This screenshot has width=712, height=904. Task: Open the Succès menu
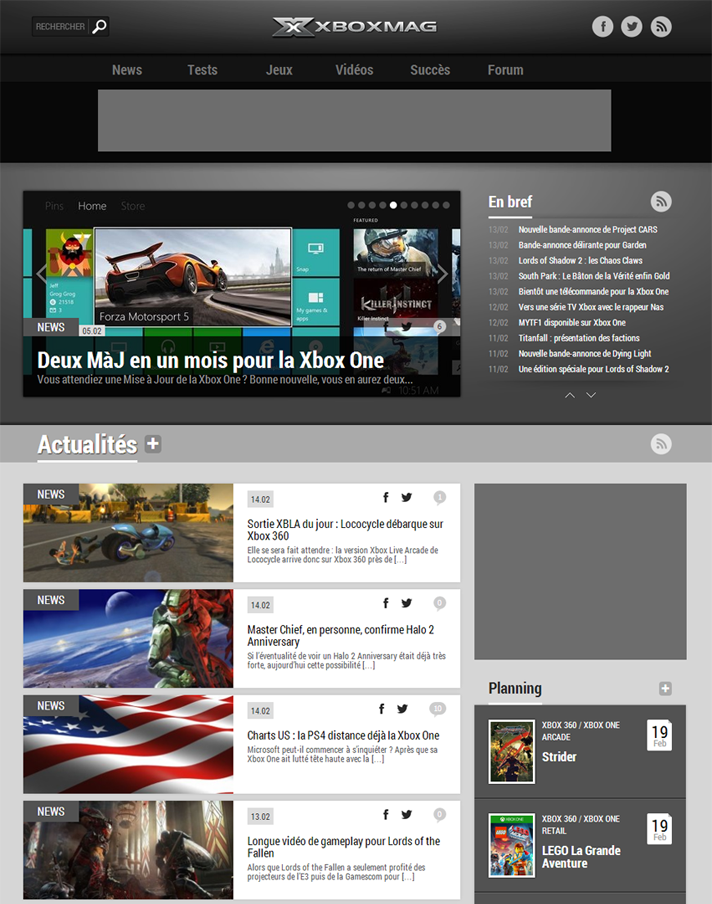pyautogui.click(x=430, y=70)
